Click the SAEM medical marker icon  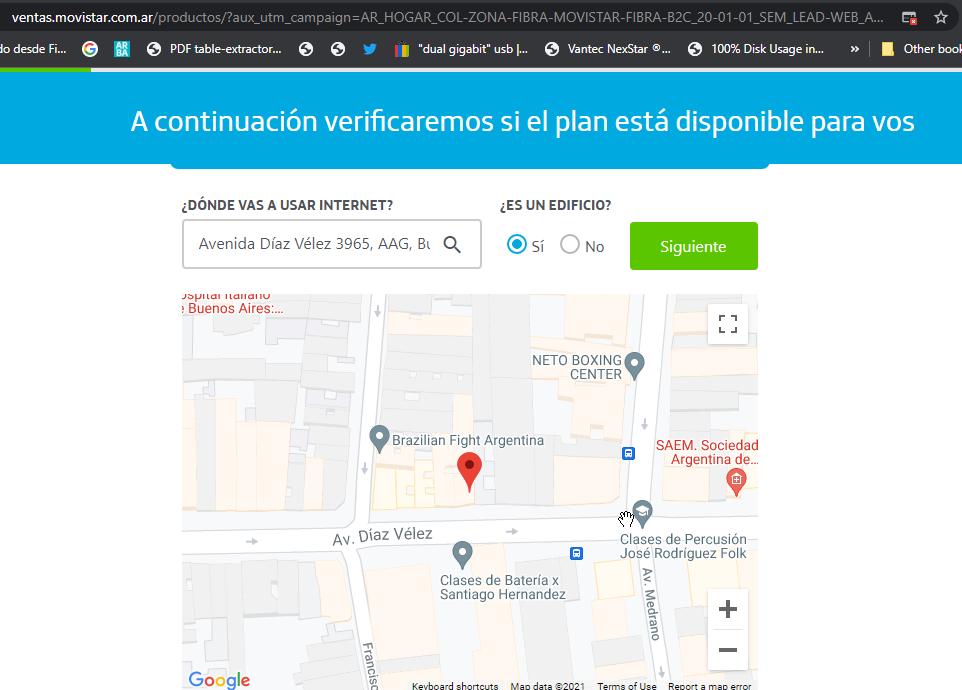pos(736,482)
